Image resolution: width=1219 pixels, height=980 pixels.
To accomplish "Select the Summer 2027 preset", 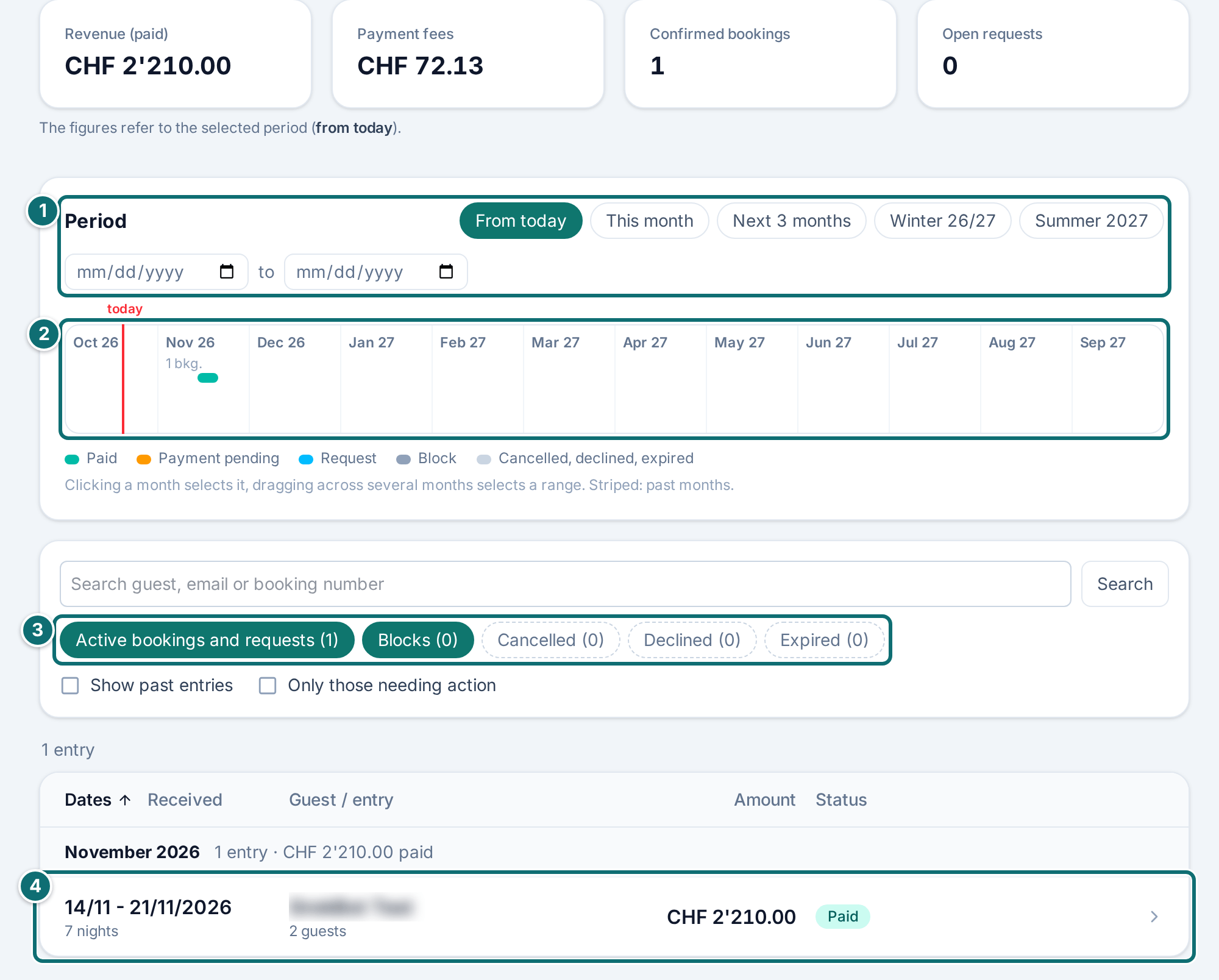I will [1092, 221].
